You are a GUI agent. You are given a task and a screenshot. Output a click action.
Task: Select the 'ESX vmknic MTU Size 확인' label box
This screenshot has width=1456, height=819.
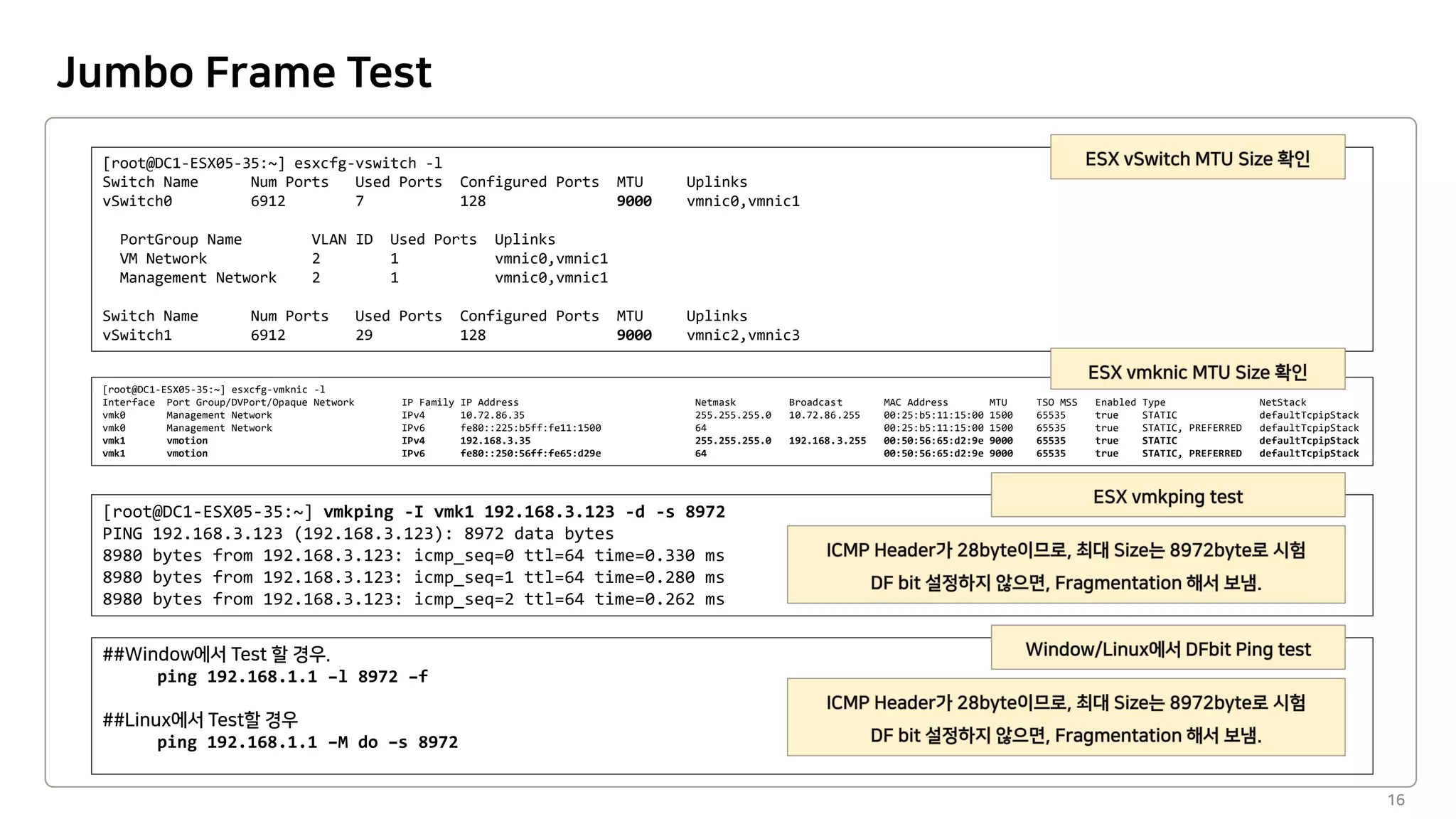point(1197,370)
